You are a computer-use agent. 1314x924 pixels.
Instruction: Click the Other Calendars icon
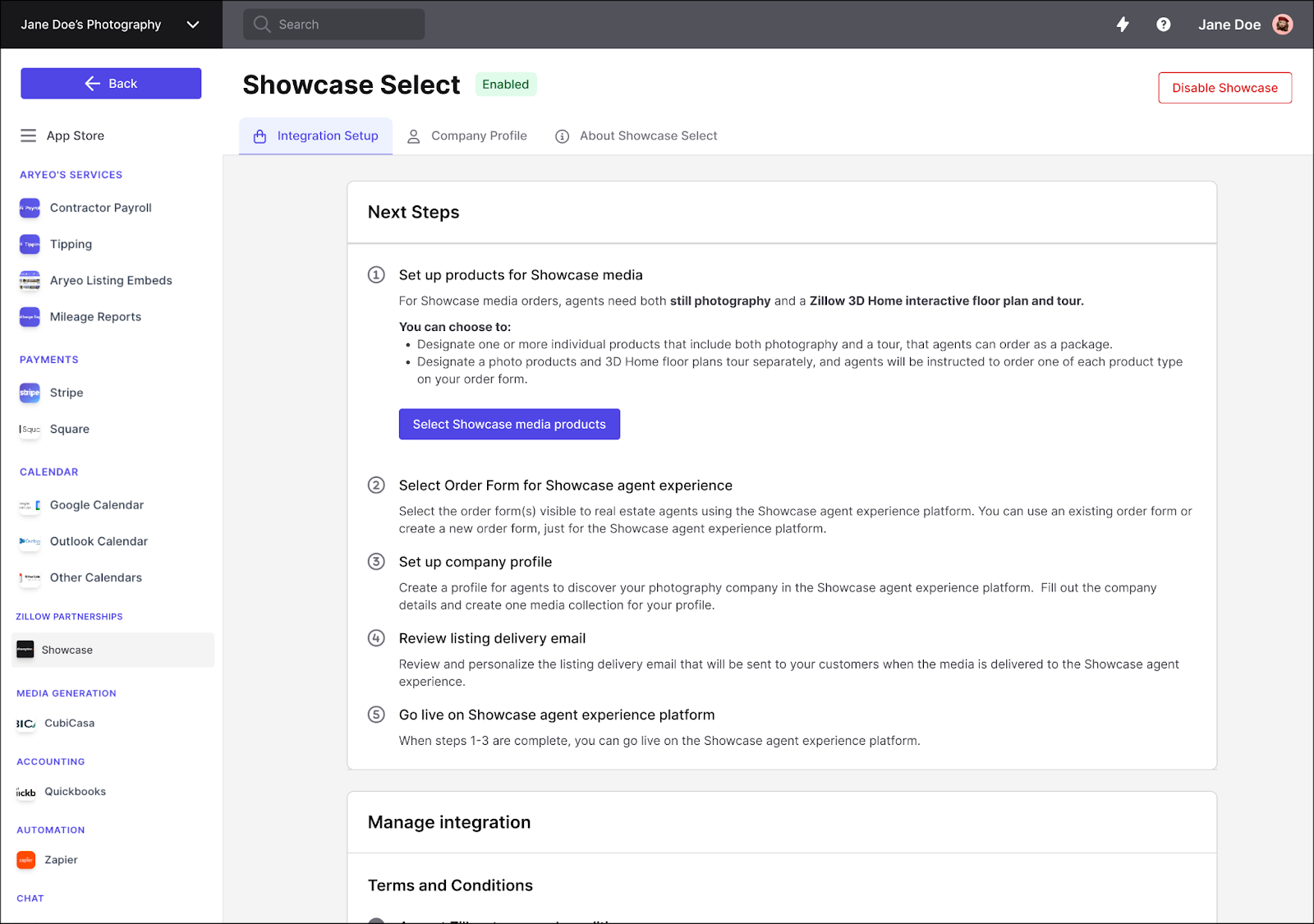[x=30, y=577]
